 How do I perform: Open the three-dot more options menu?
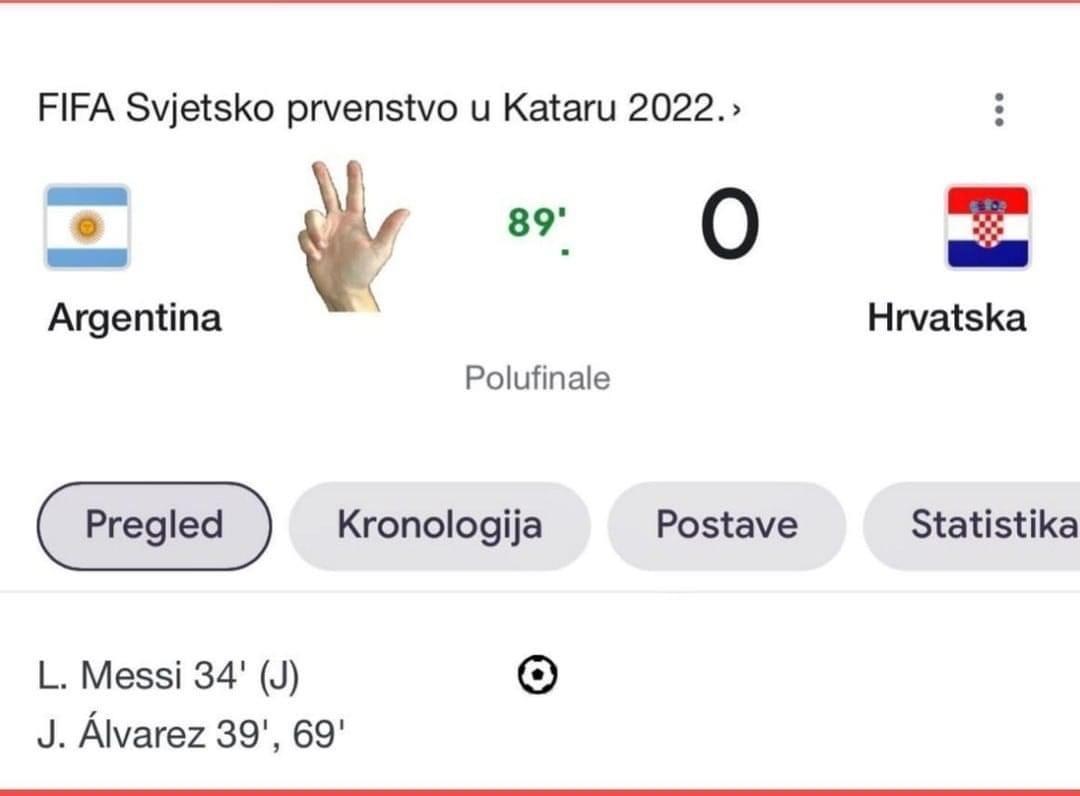click(997, 109)
